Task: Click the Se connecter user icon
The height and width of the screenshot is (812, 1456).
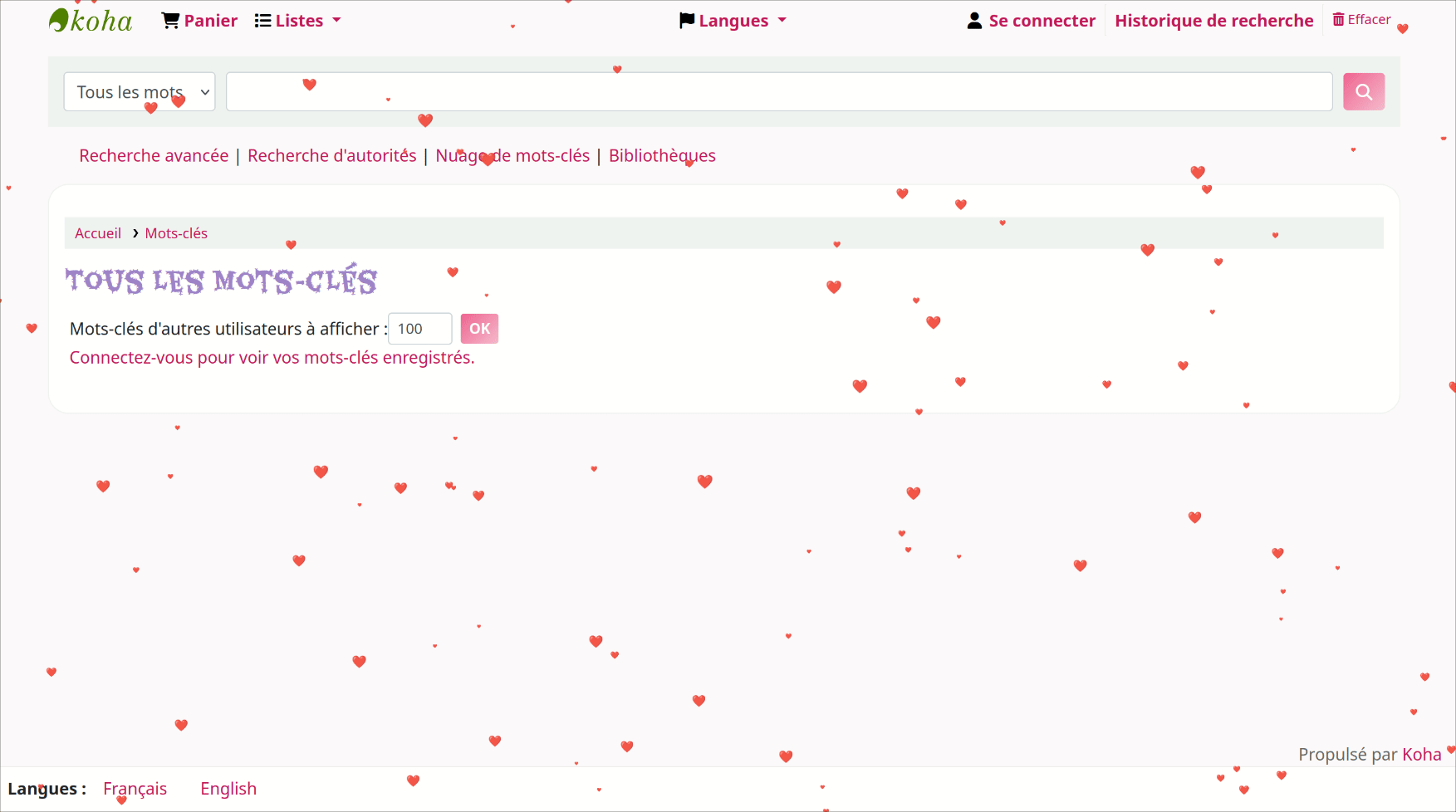Action: (x=974, y=21)
